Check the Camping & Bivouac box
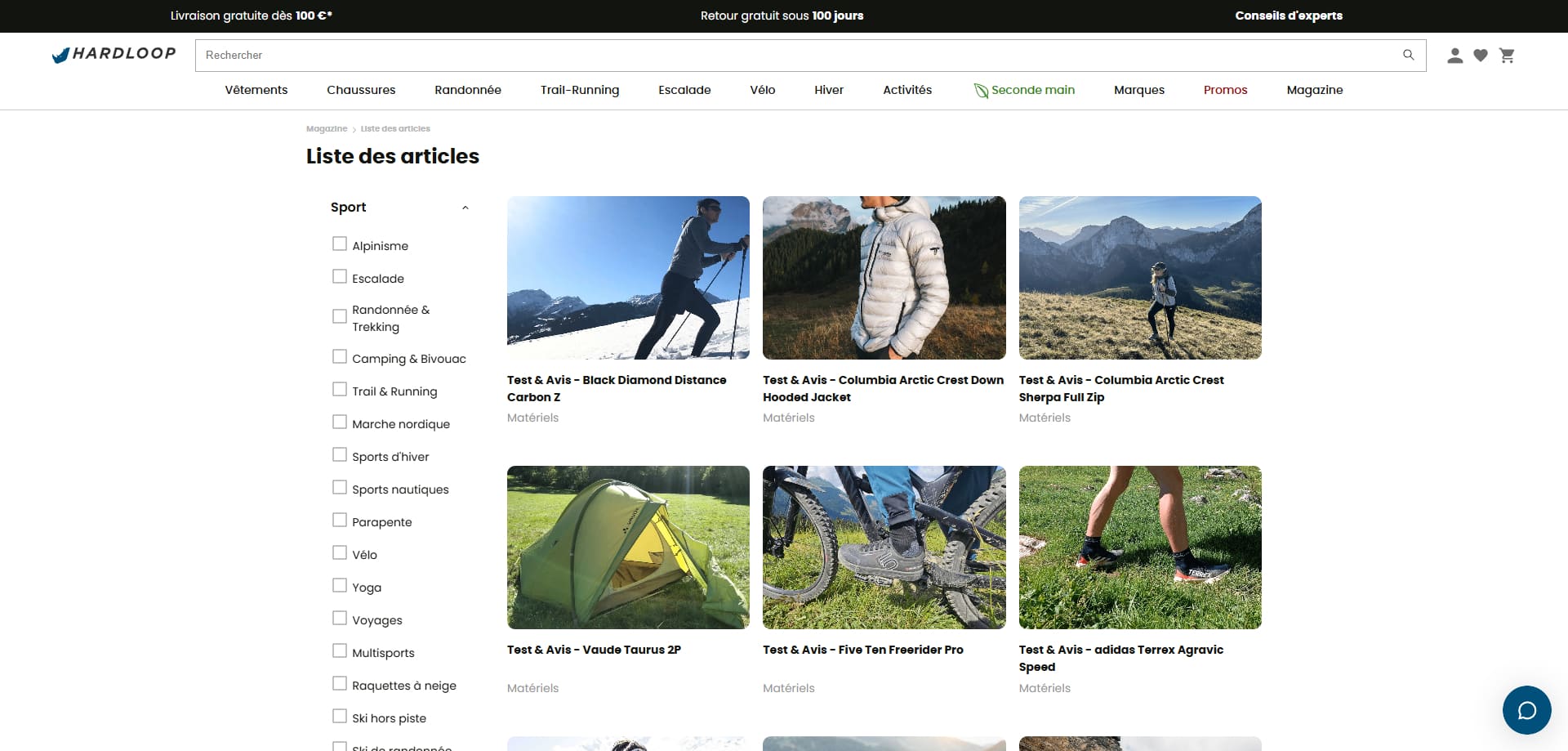1568x751 pixels. coord(340,357)
